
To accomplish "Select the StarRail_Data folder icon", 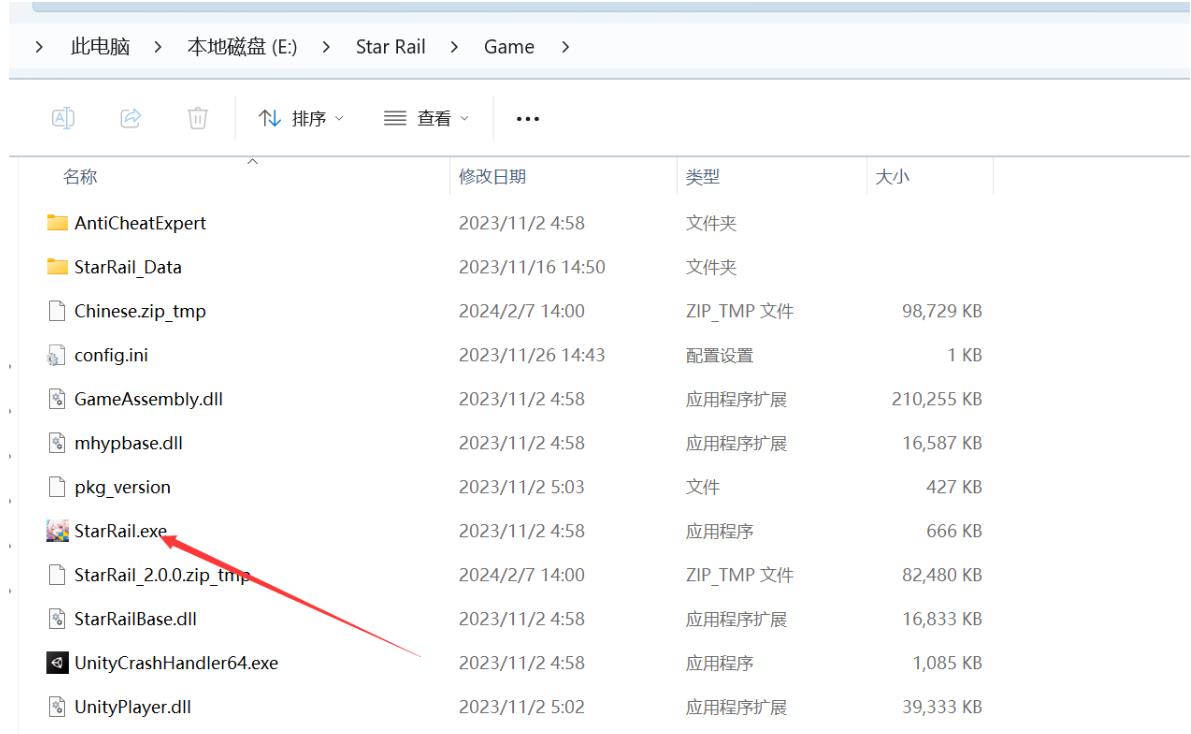I will pos(57,267).
